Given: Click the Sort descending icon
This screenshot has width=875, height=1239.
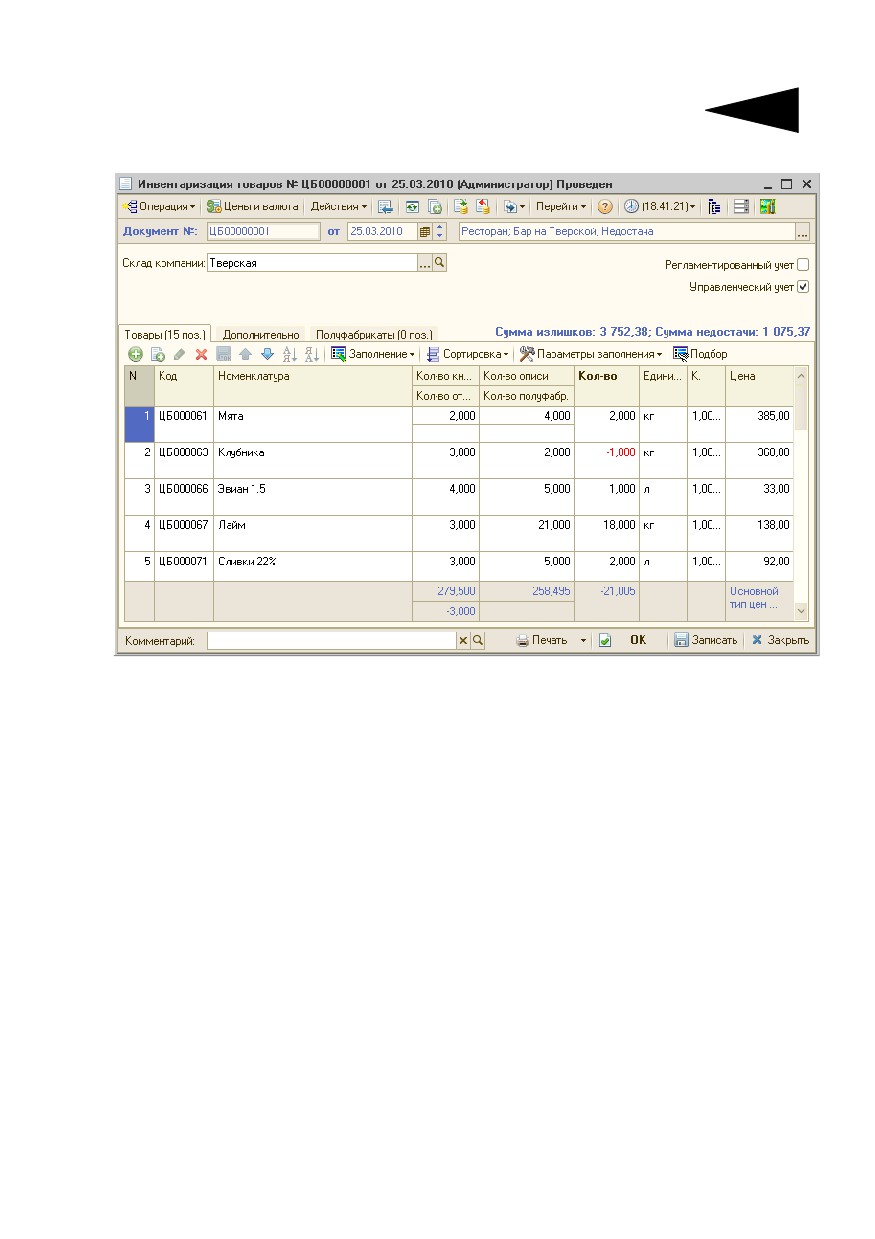Looking at the screenshot, I should (311, 354).
